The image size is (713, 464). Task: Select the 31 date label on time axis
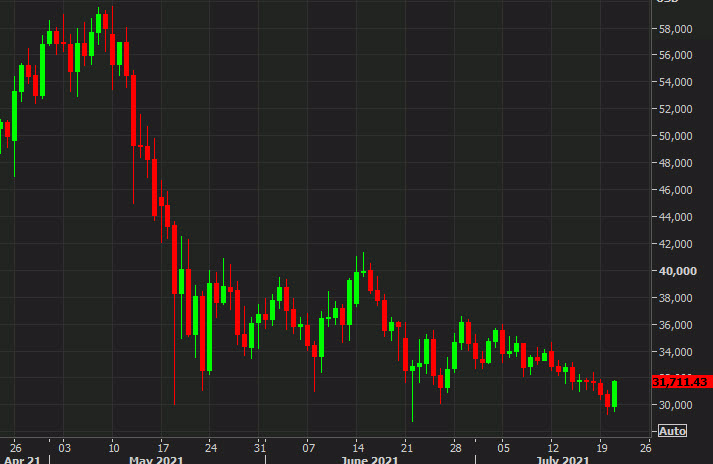(260, 448)
